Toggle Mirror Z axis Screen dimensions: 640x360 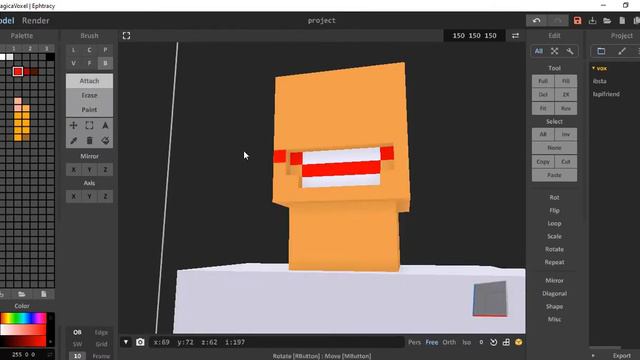(105, 170)
